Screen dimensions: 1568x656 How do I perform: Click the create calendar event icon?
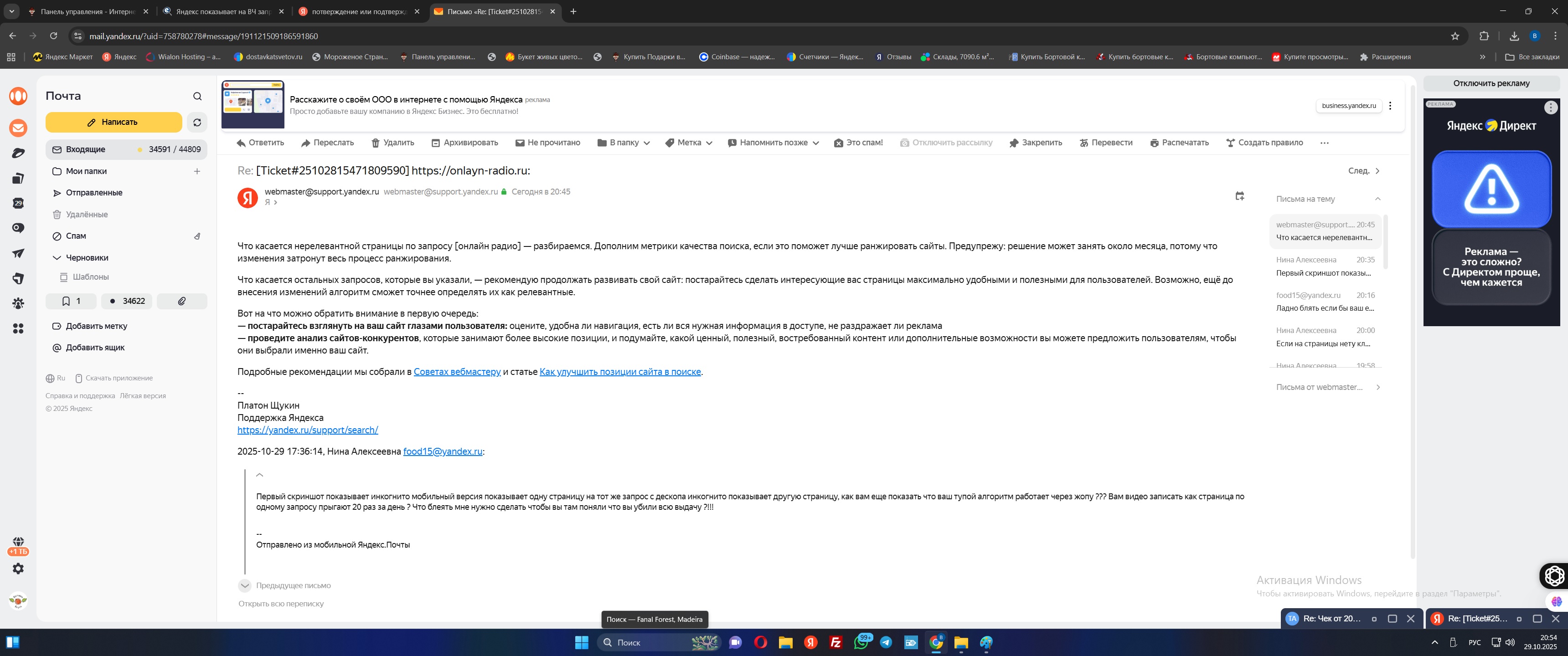tap(1239, 196)
